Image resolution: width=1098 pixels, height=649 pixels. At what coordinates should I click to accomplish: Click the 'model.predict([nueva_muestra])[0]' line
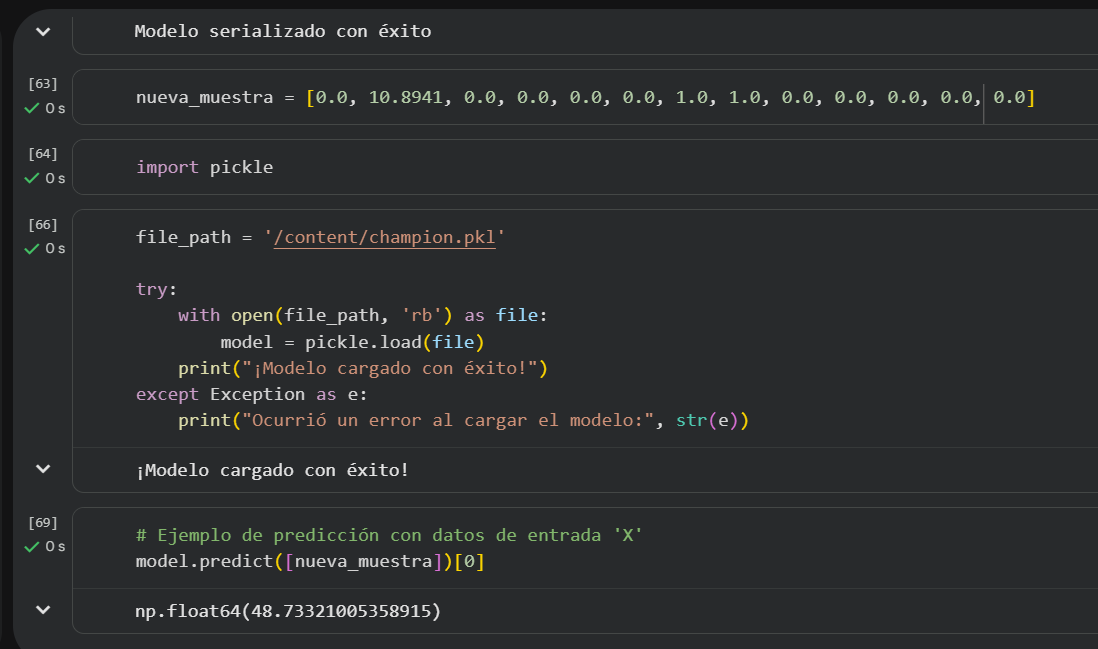[310, 561]
